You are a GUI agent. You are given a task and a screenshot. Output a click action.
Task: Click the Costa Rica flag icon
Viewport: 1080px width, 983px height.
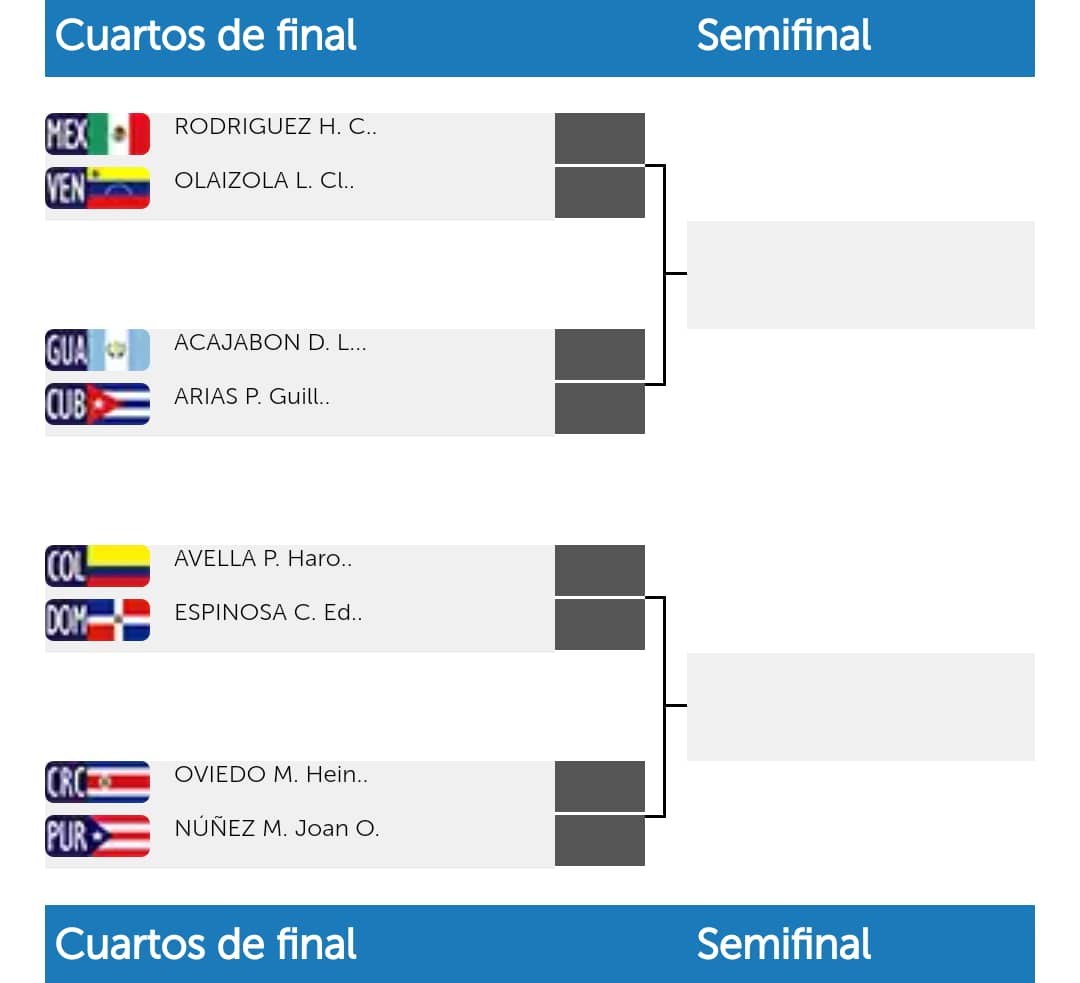(x=97, y=782)
